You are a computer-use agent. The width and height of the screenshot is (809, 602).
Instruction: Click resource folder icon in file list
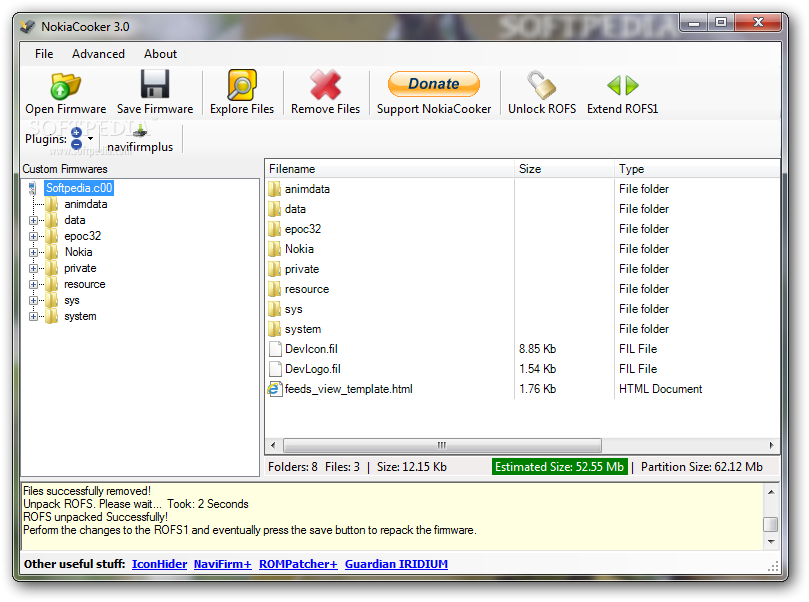click(x=274, y=289)
